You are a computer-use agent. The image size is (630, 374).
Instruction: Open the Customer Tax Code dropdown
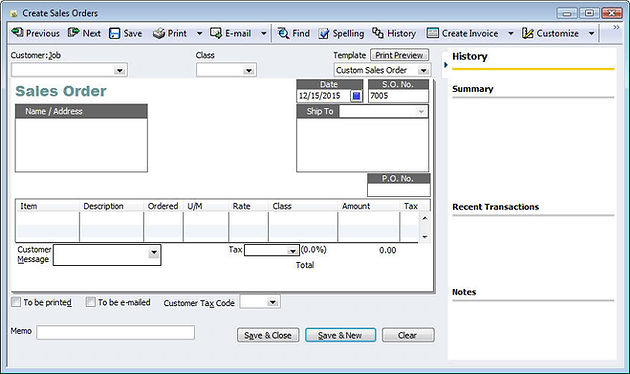tap(272, 302)
